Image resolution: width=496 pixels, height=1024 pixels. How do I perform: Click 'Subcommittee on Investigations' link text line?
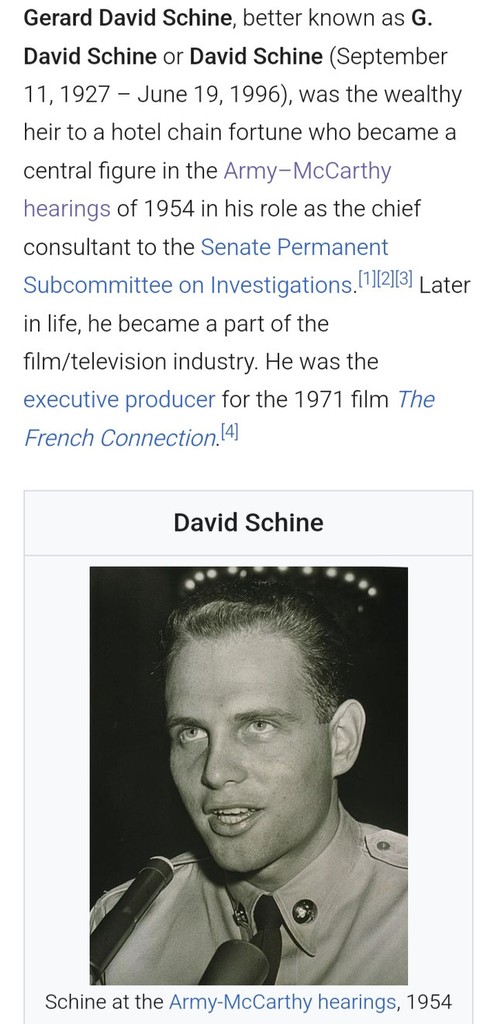click(189, 286)
